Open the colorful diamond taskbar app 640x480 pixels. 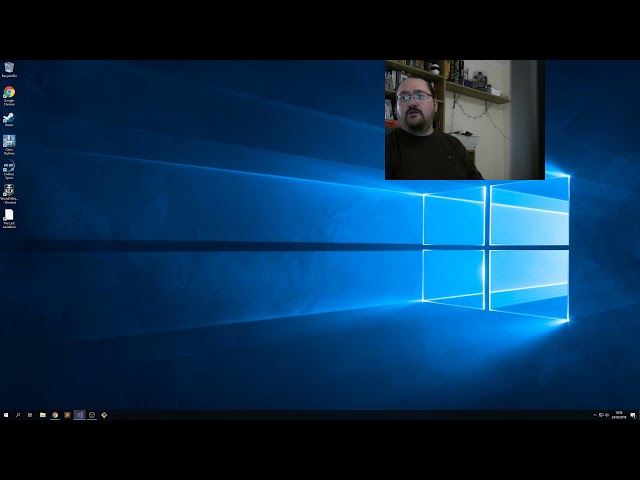click(x=104, y=415)
